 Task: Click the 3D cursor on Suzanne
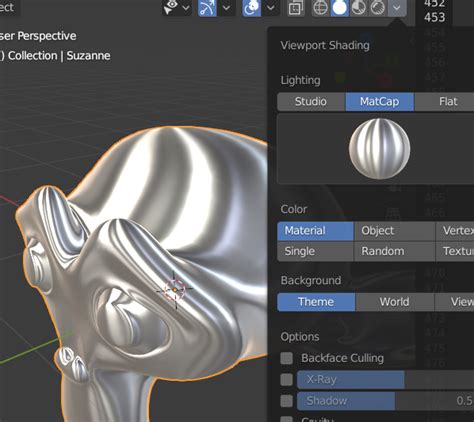[175, 290]
